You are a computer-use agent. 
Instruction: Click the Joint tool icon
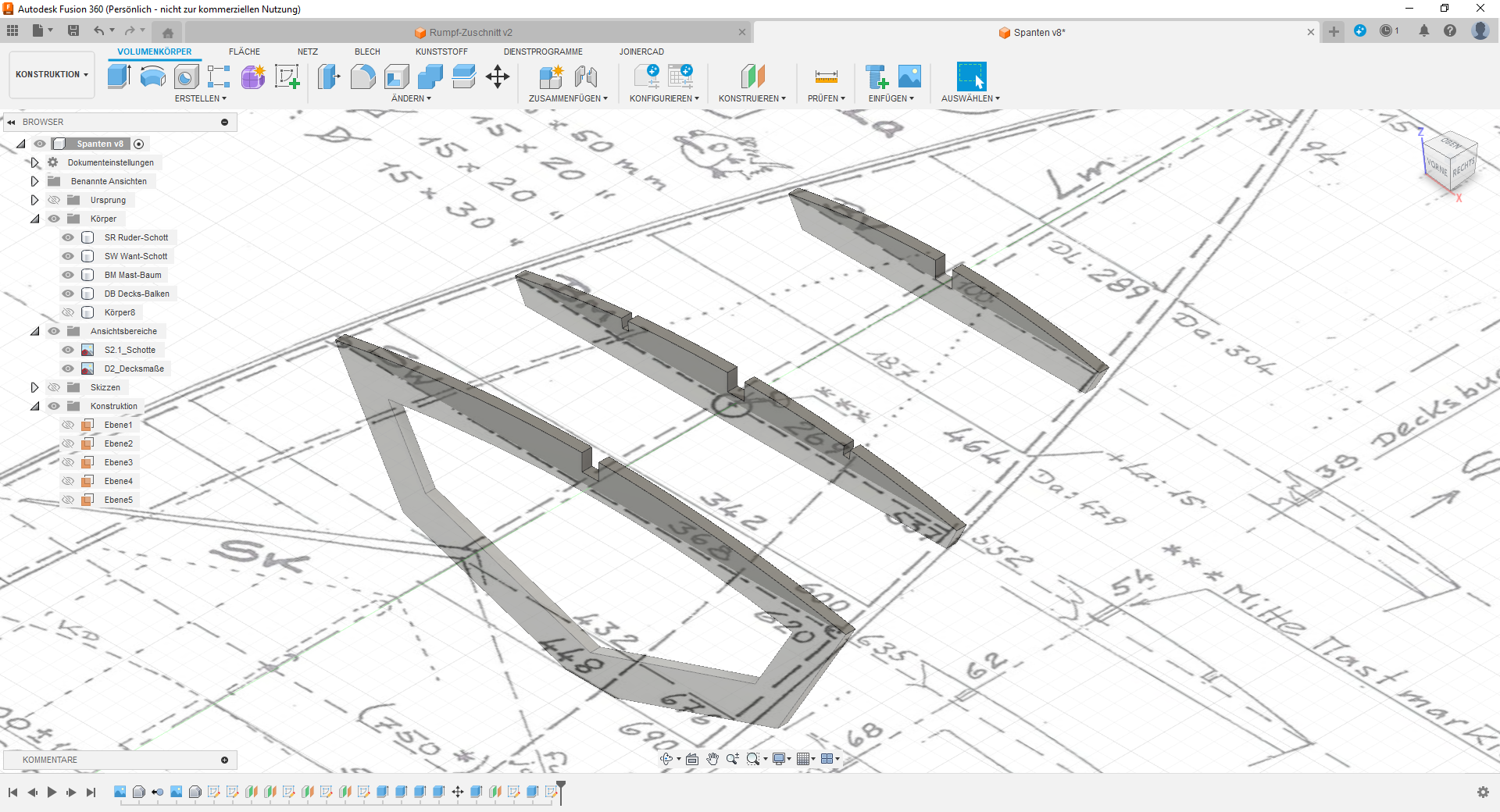click(x=585, y=77)
